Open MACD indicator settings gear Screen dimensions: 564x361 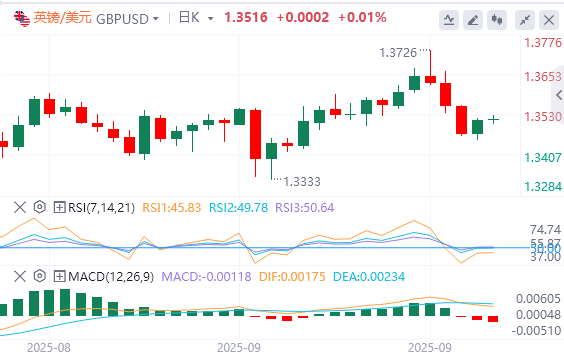(40, 276)
